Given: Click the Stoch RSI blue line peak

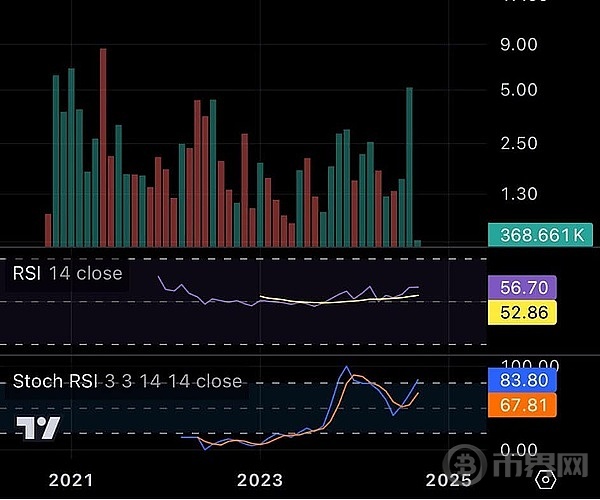Looking at the screenshot, I should pyautogui.click(x=347, y=366).
